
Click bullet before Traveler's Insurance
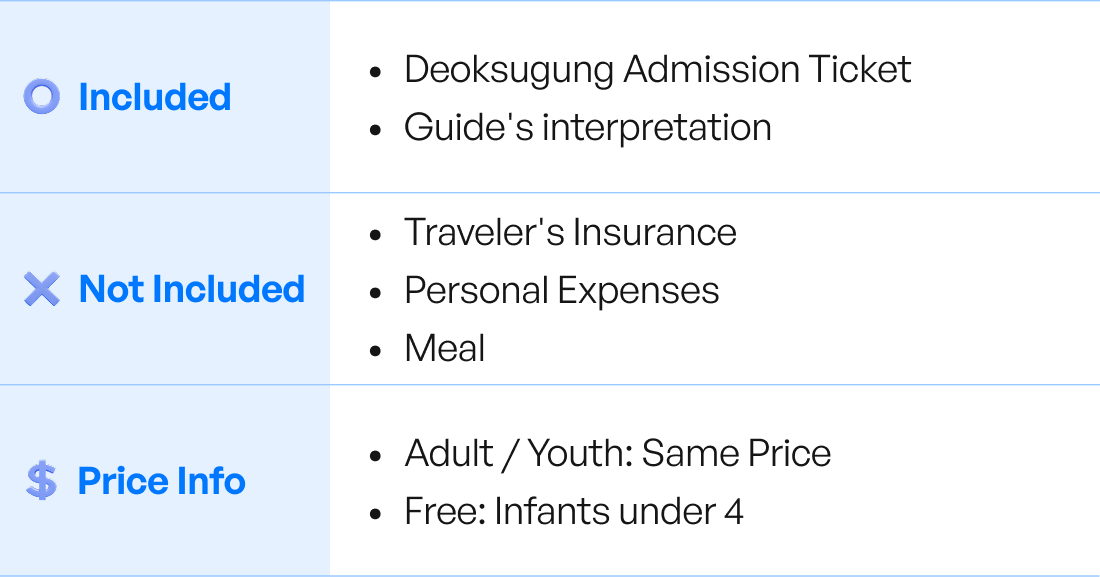point(375,235)
